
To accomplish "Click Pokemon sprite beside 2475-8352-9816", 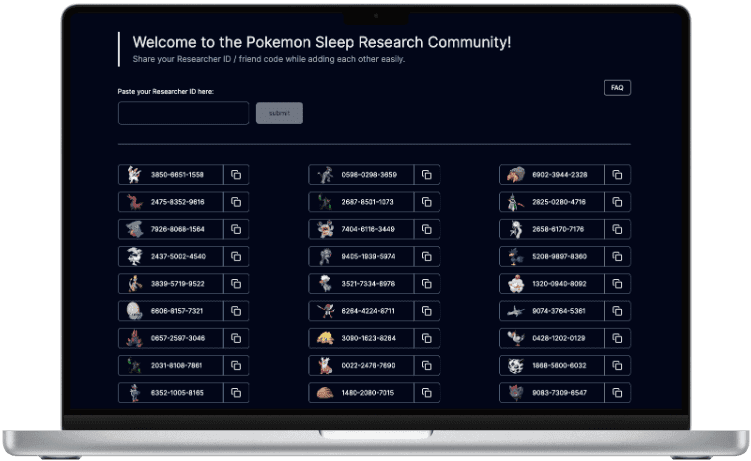I will coord(135,202).
